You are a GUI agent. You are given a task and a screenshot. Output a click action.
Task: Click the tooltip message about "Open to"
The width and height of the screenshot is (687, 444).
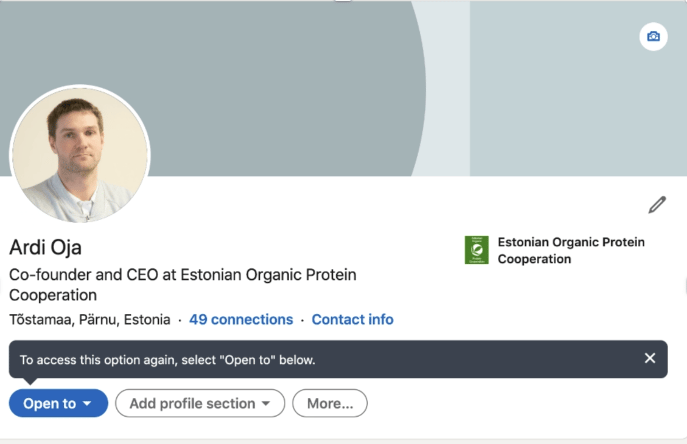(168, 359)
